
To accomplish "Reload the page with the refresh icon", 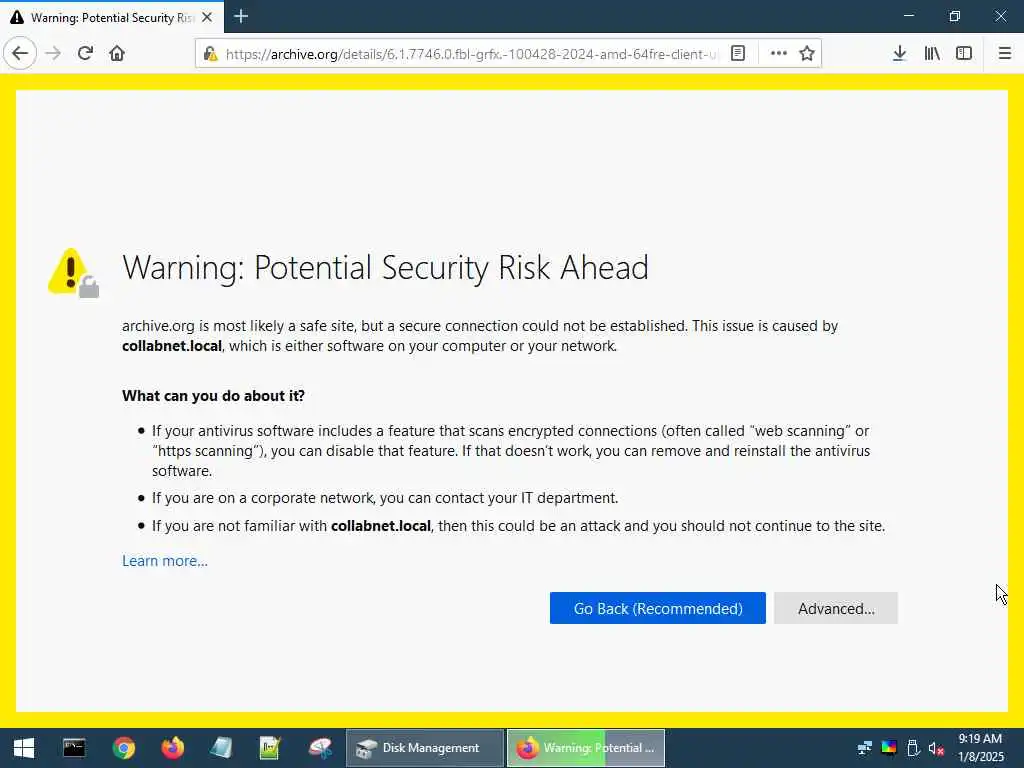I will [x=85, y=54].
